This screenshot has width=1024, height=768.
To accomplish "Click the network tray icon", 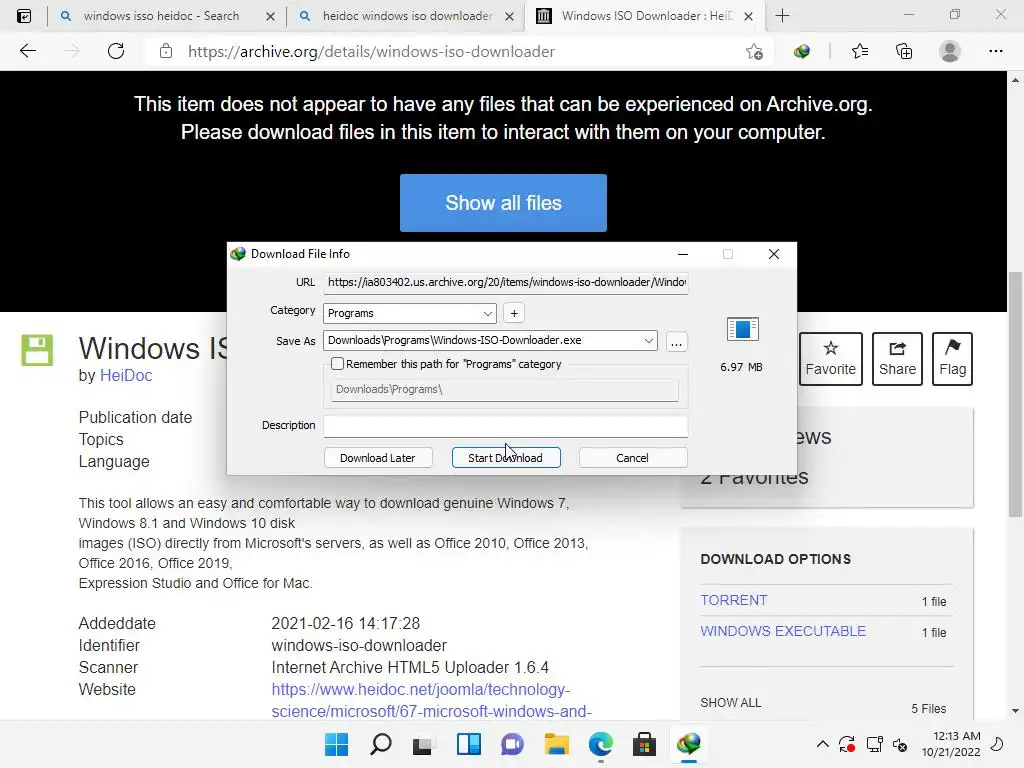I will pos(874,744).
